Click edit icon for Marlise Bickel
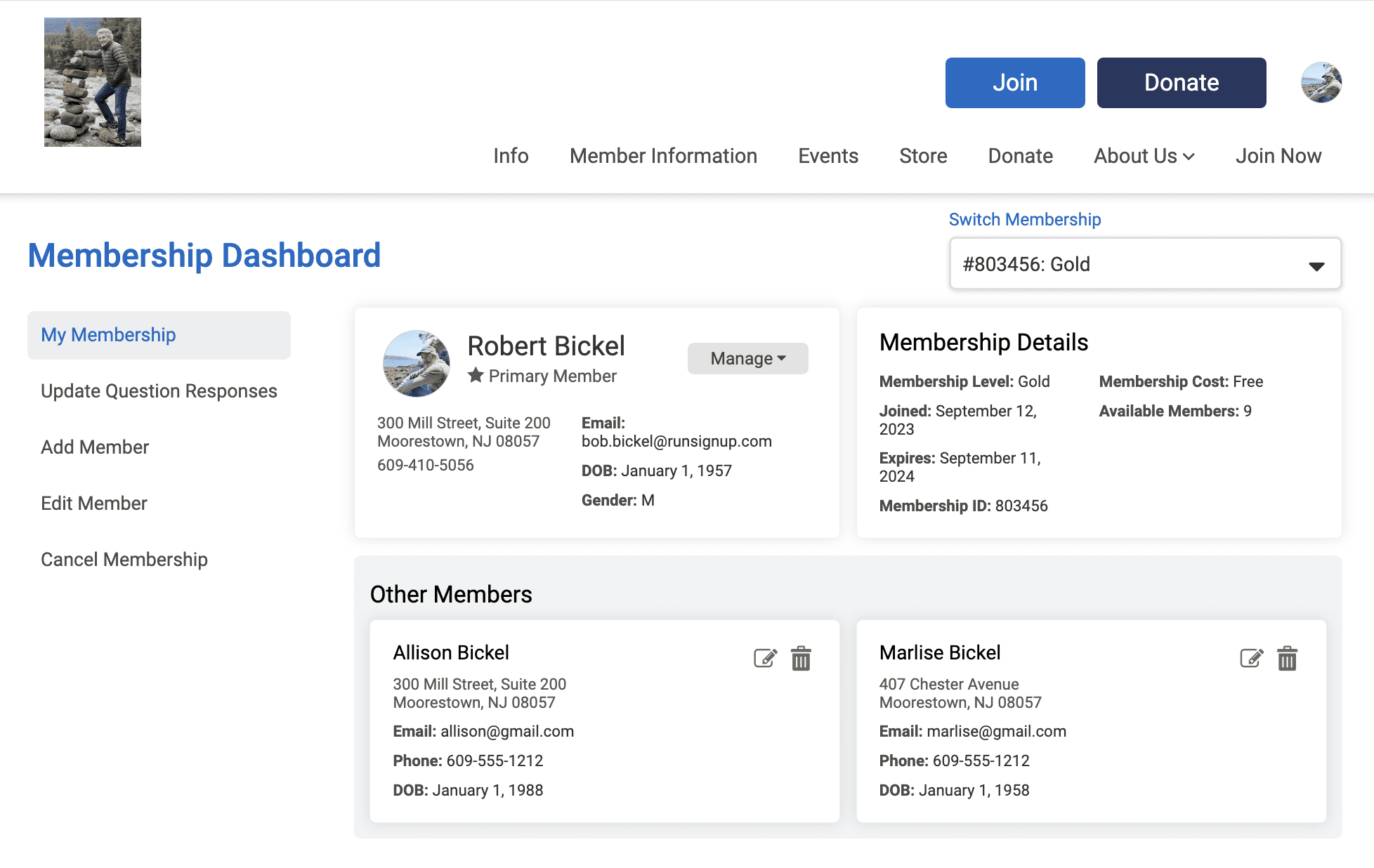 coord(1251,658)
